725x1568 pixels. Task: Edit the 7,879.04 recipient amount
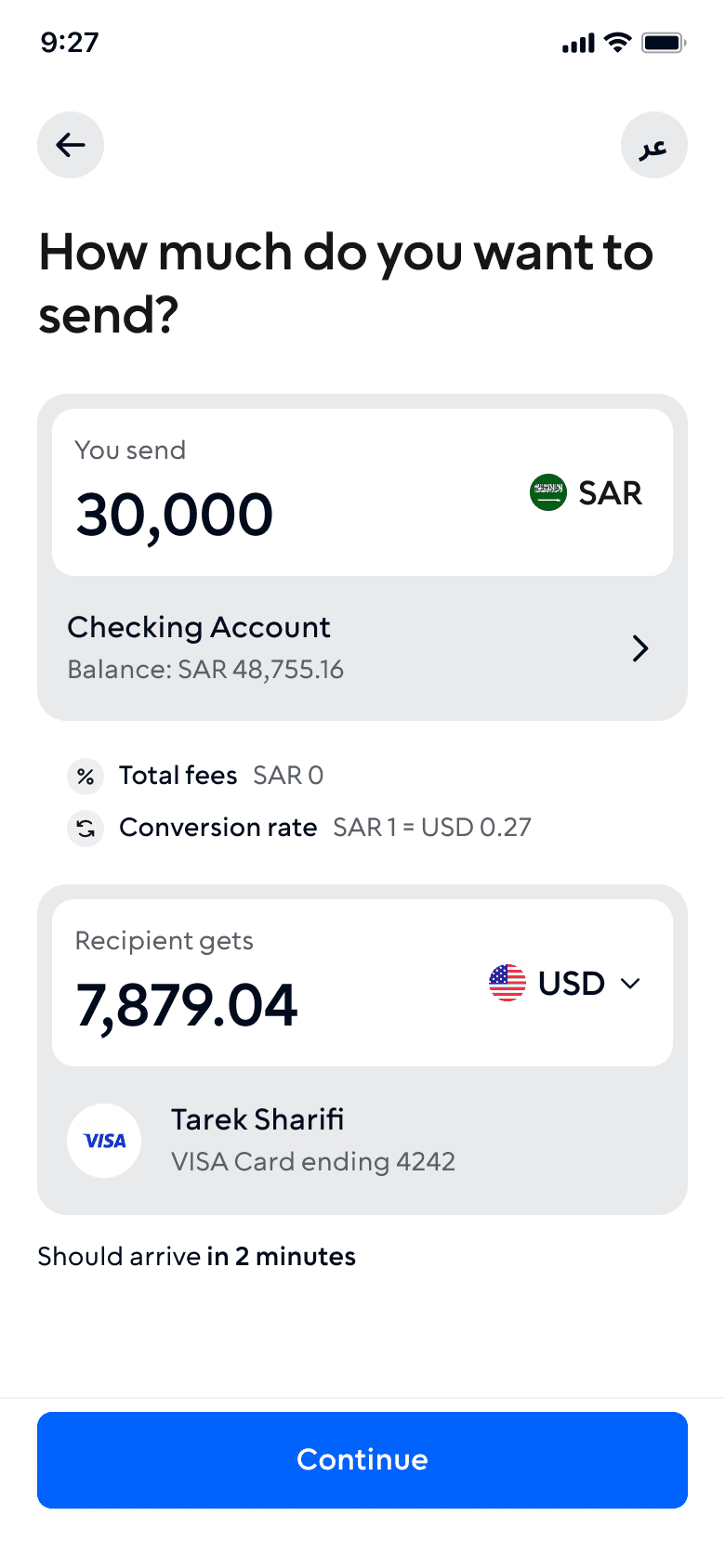pos(187,1005)
